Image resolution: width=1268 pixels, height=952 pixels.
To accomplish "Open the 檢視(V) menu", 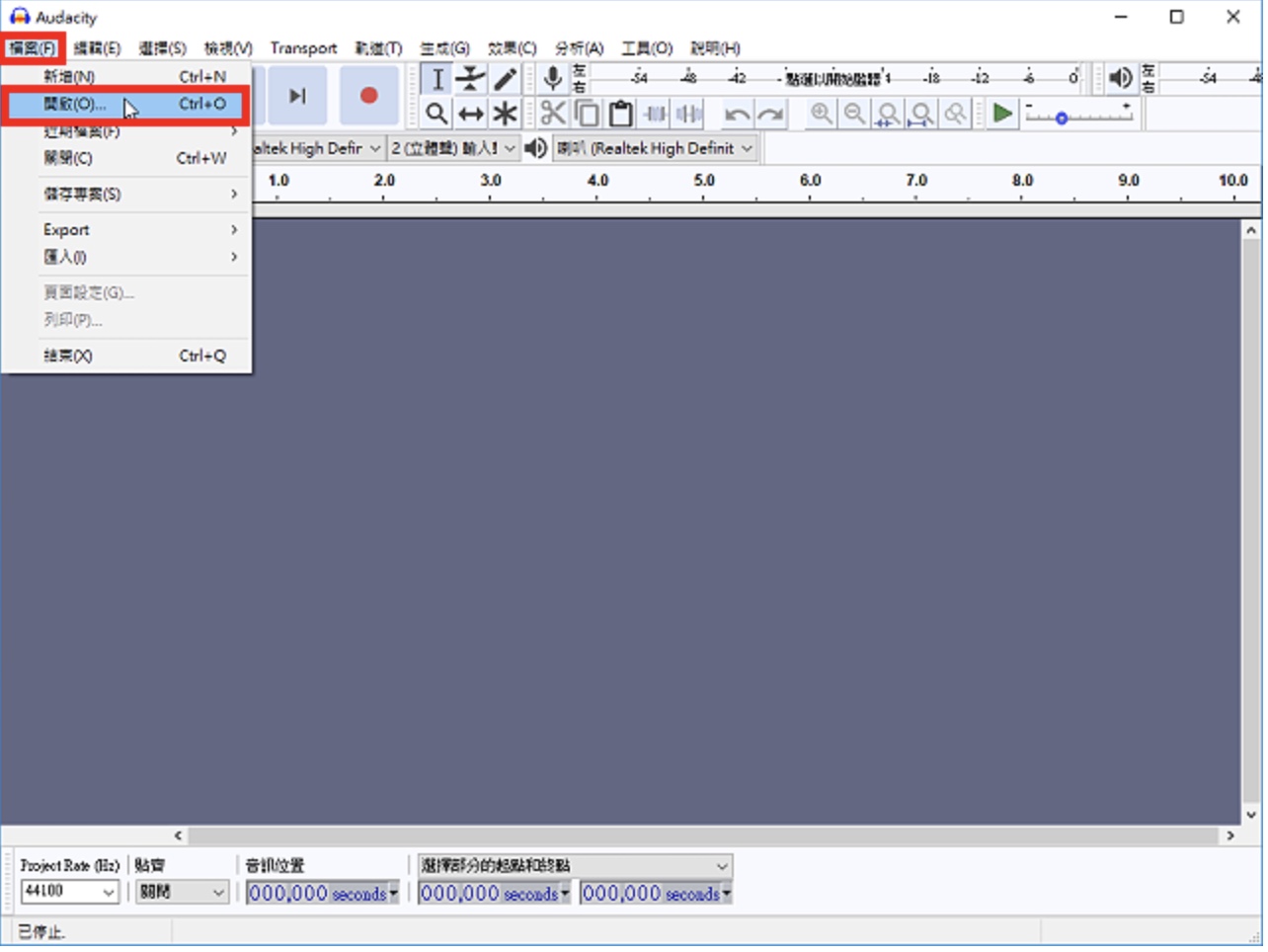I will (228, 48).
